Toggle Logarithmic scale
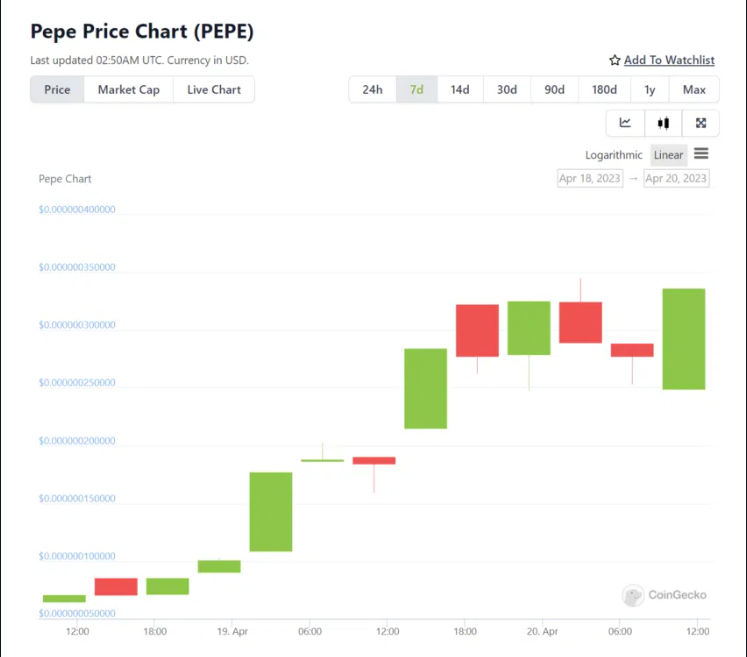This screenshot has height=657, width=747. tap(614, 155)
